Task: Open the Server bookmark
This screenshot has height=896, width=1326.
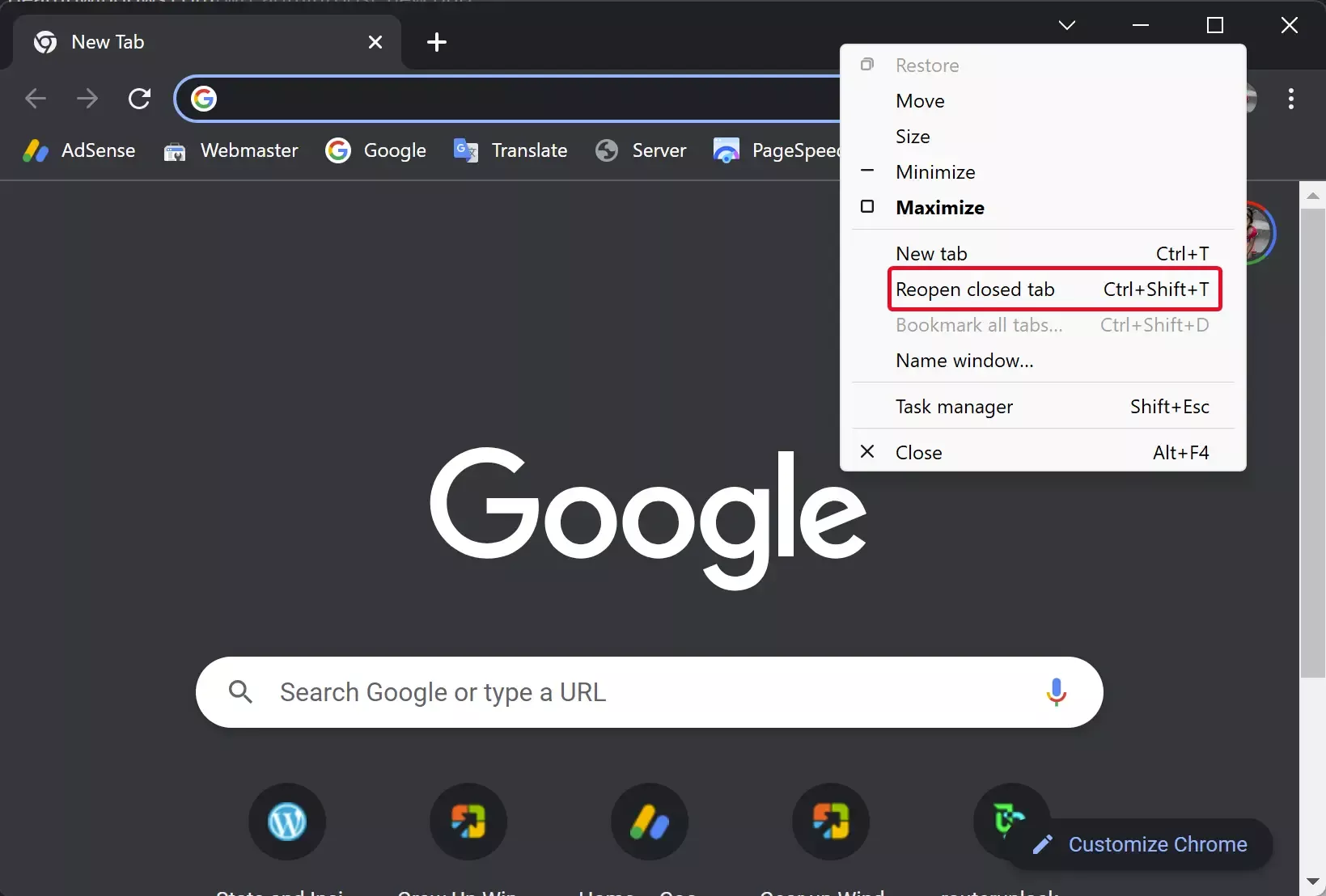Action: 640,150
